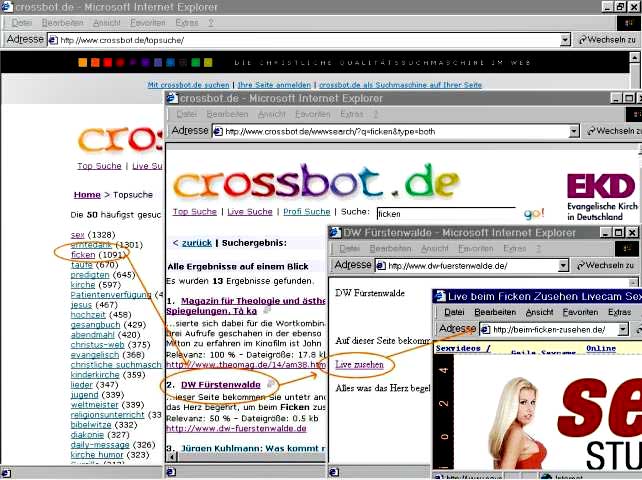
Task: Open the Favoriten menu in the Live beim Ficken window
Action: pos(580,312)
